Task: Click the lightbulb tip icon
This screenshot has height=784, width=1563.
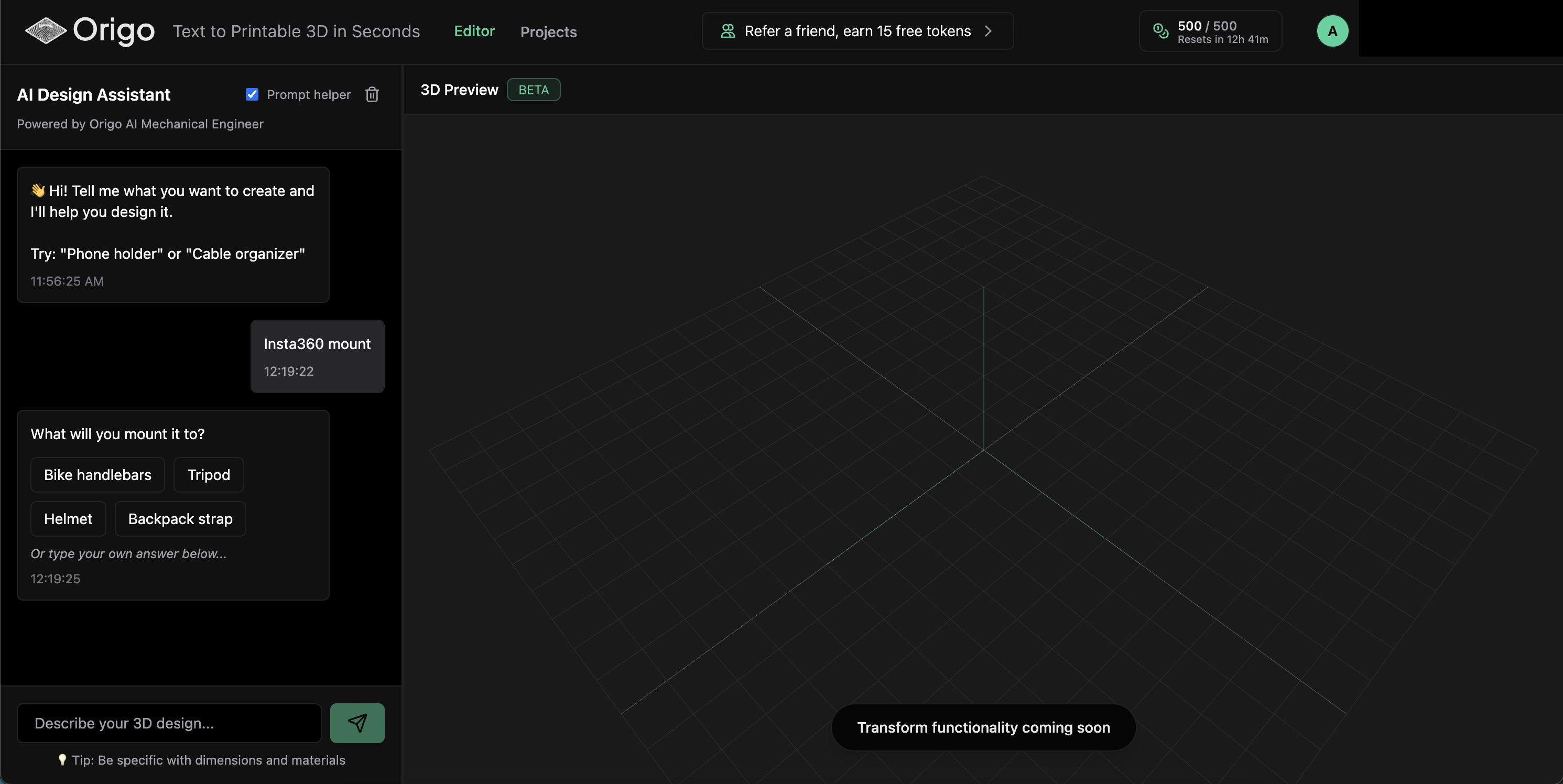Action: 62,760
